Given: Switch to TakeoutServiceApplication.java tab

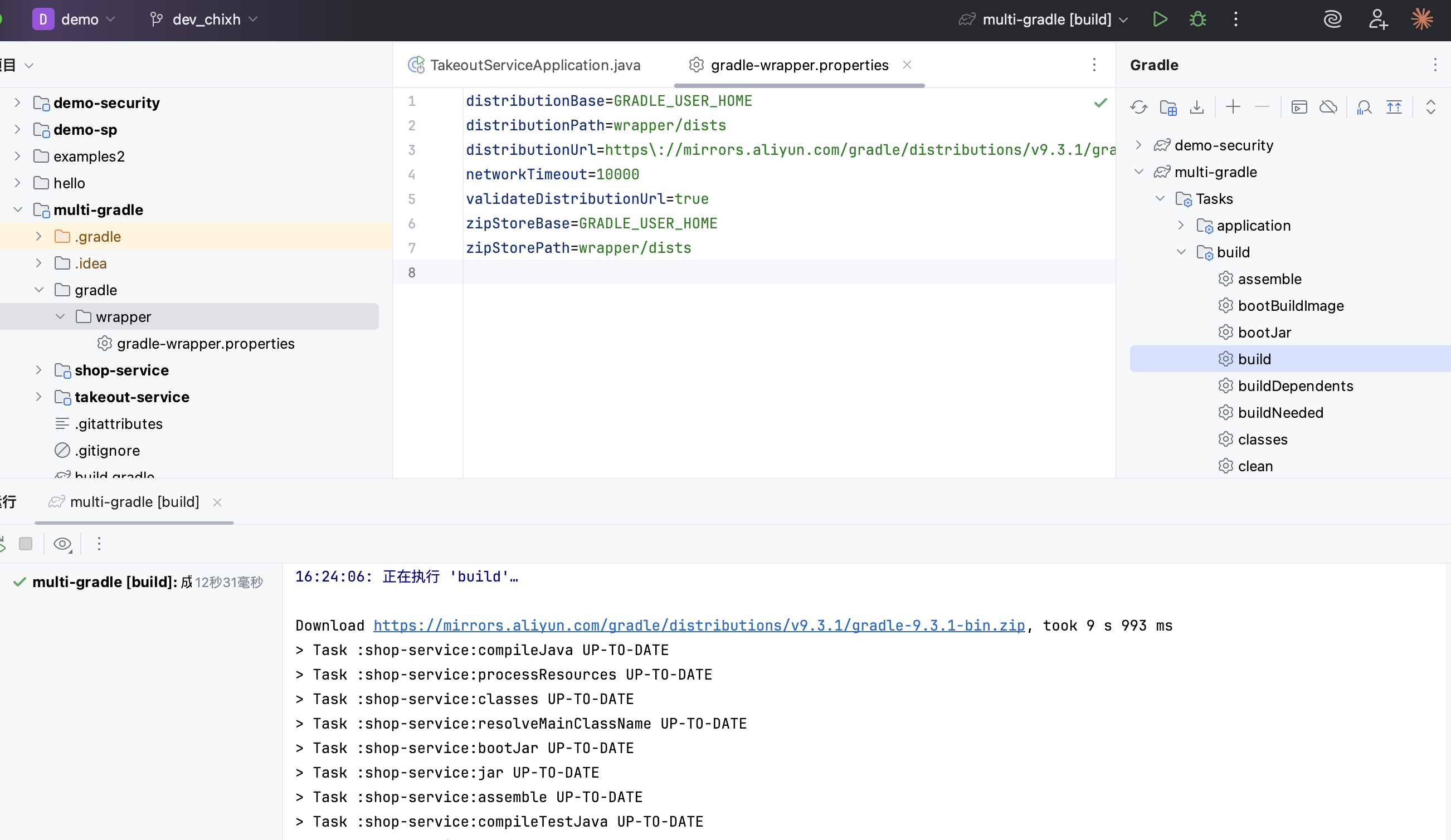Looking at the screenshot, I should (x=534, y=65).
